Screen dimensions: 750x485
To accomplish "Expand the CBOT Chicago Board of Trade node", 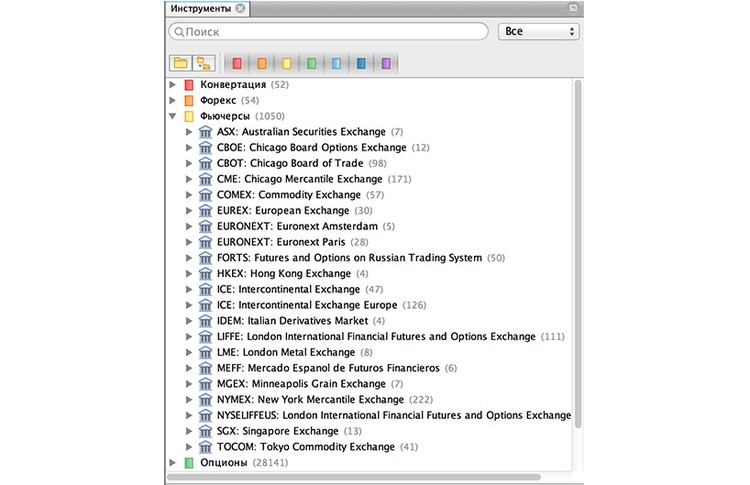I will pyautogui.click(x=189, y=164).
